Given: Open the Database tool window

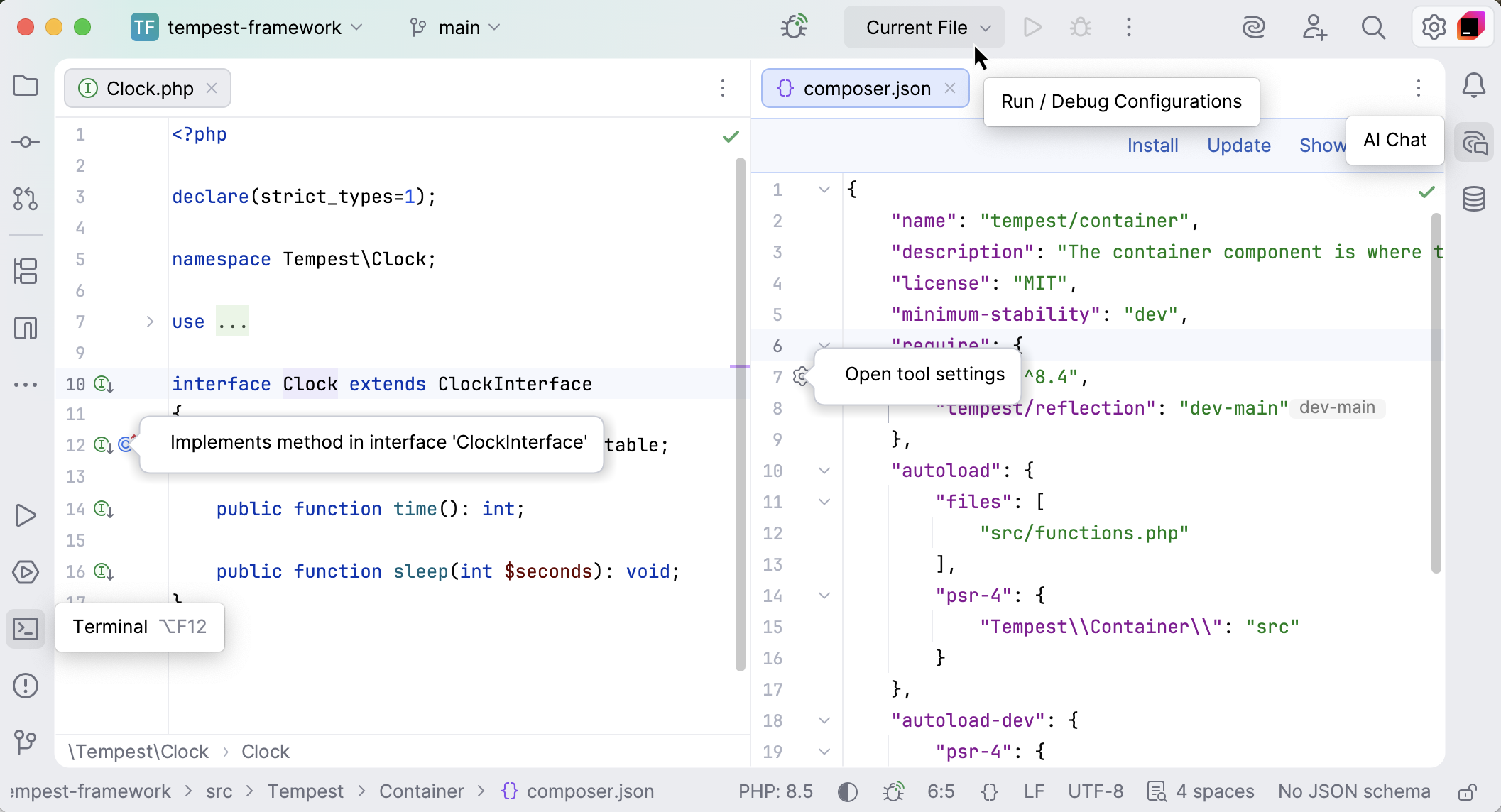Looking at the screenshot, I should pyautogui.click(x=1475, y=199).
